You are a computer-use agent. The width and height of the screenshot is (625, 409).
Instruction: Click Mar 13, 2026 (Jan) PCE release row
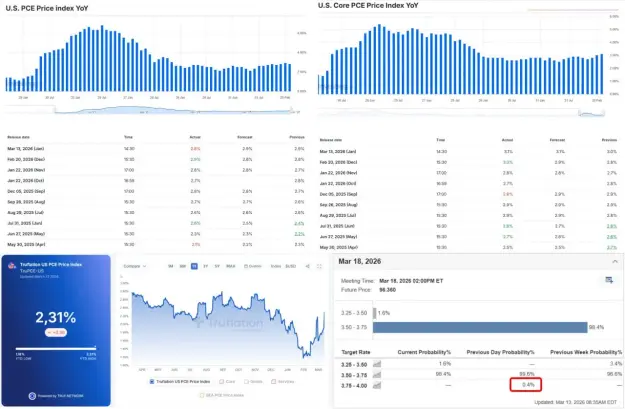coord(155,149)
